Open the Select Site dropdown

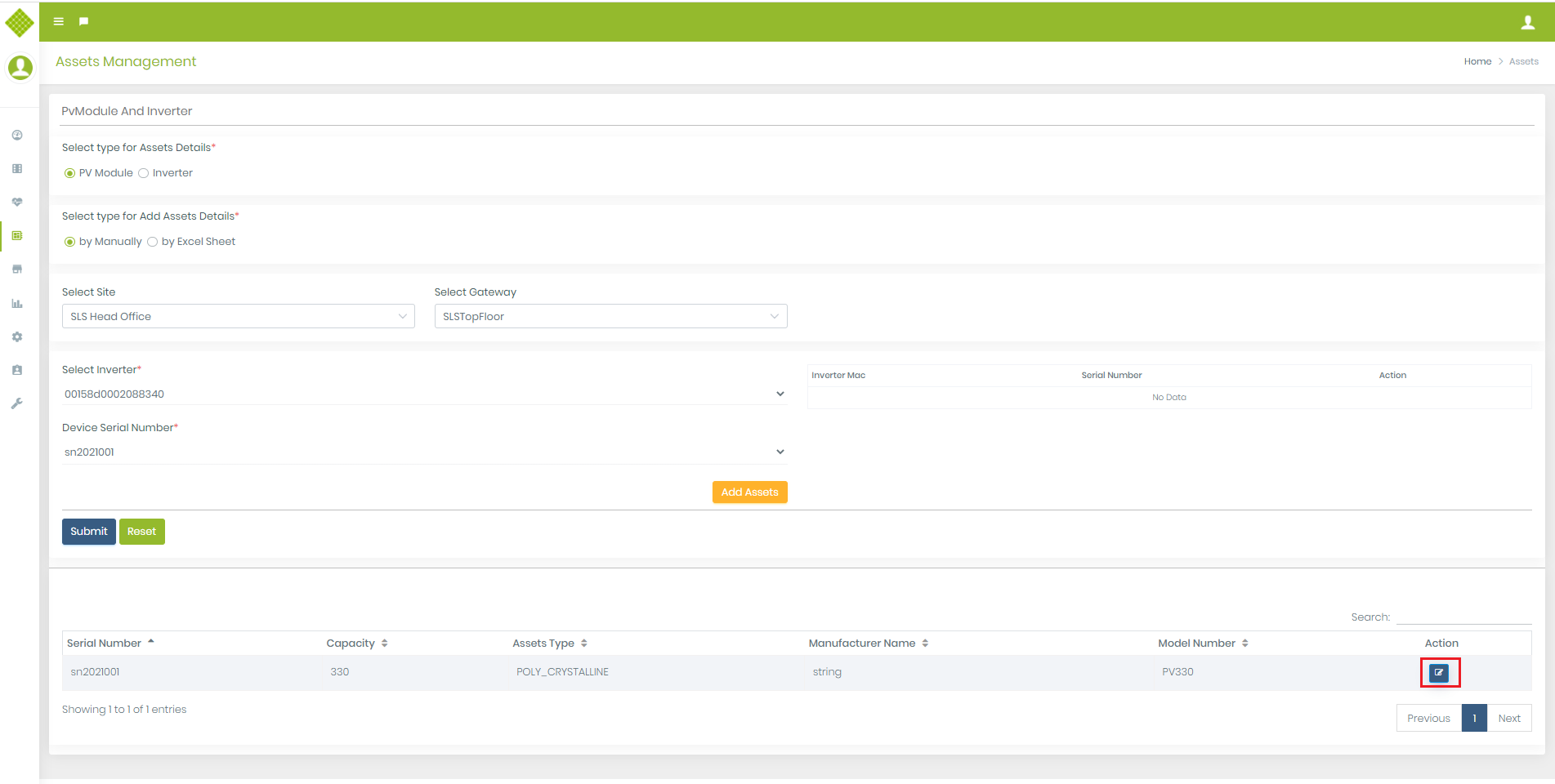pos(238,316)
